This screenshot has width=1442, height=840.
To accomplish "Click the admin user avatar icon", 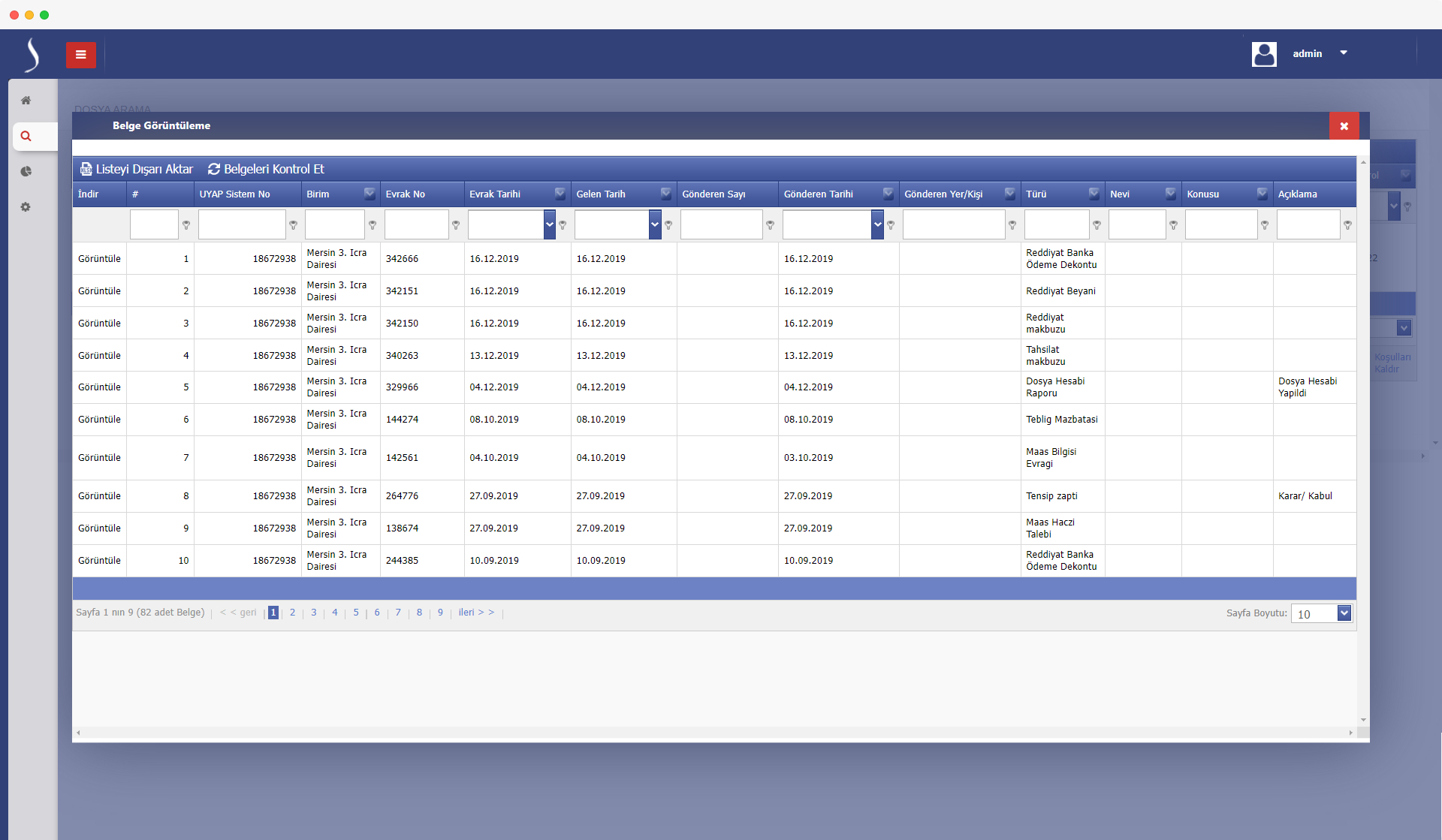I will 1264,54.
